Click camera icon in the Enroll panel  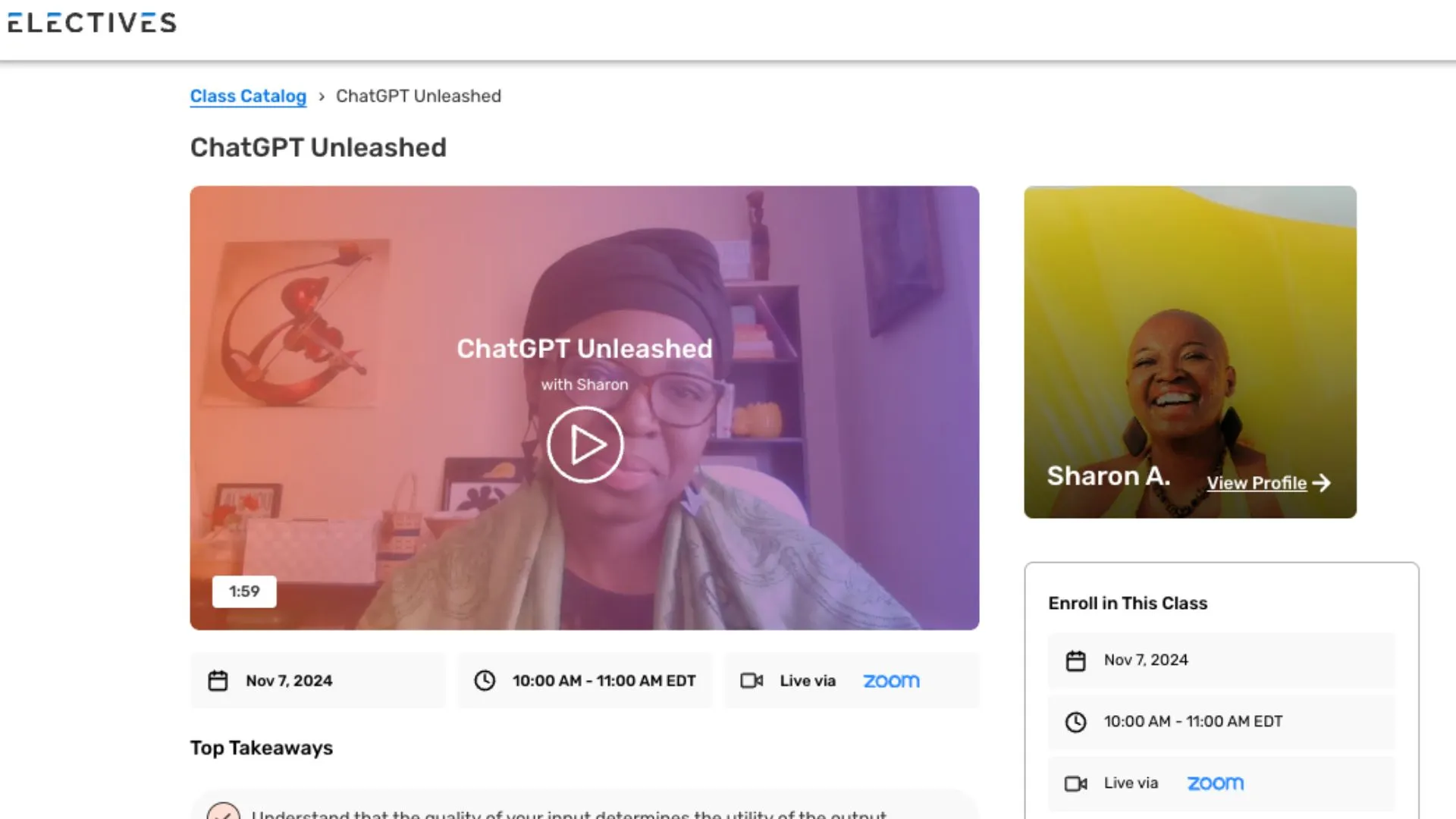1075,783
